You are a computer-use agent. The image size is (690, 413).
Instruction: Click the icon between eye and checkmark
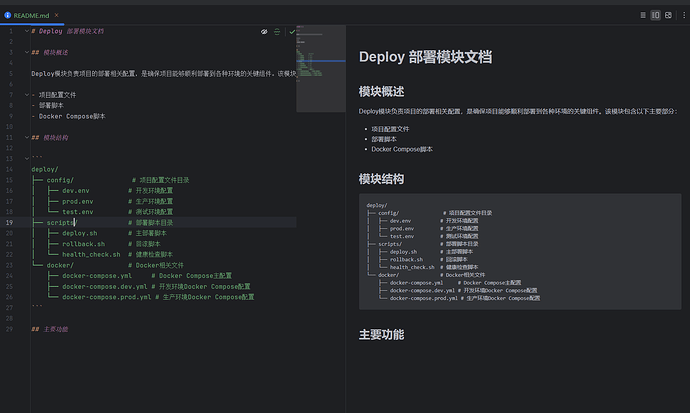277,32
